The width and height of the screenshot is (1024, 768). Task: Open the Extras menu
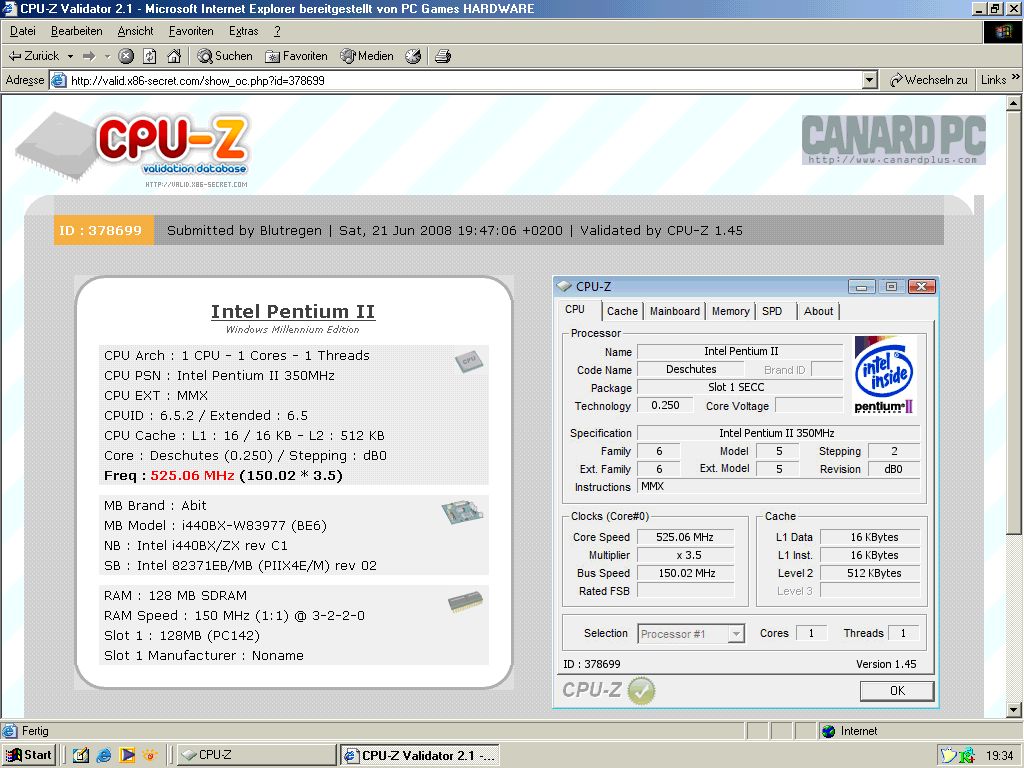(x=244, y=31)
